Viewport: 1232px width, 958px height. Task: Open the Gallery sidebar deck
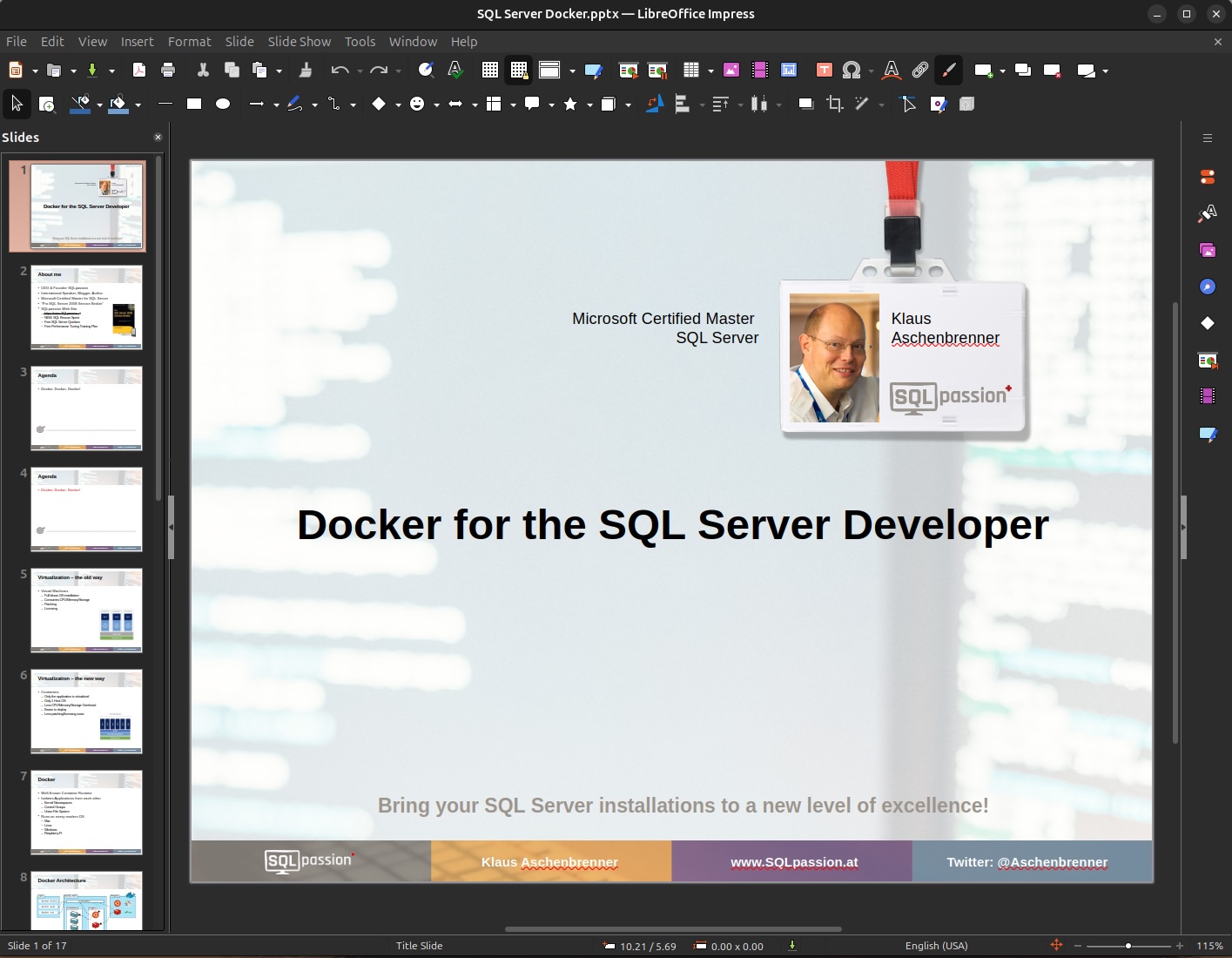(1208, 250)
